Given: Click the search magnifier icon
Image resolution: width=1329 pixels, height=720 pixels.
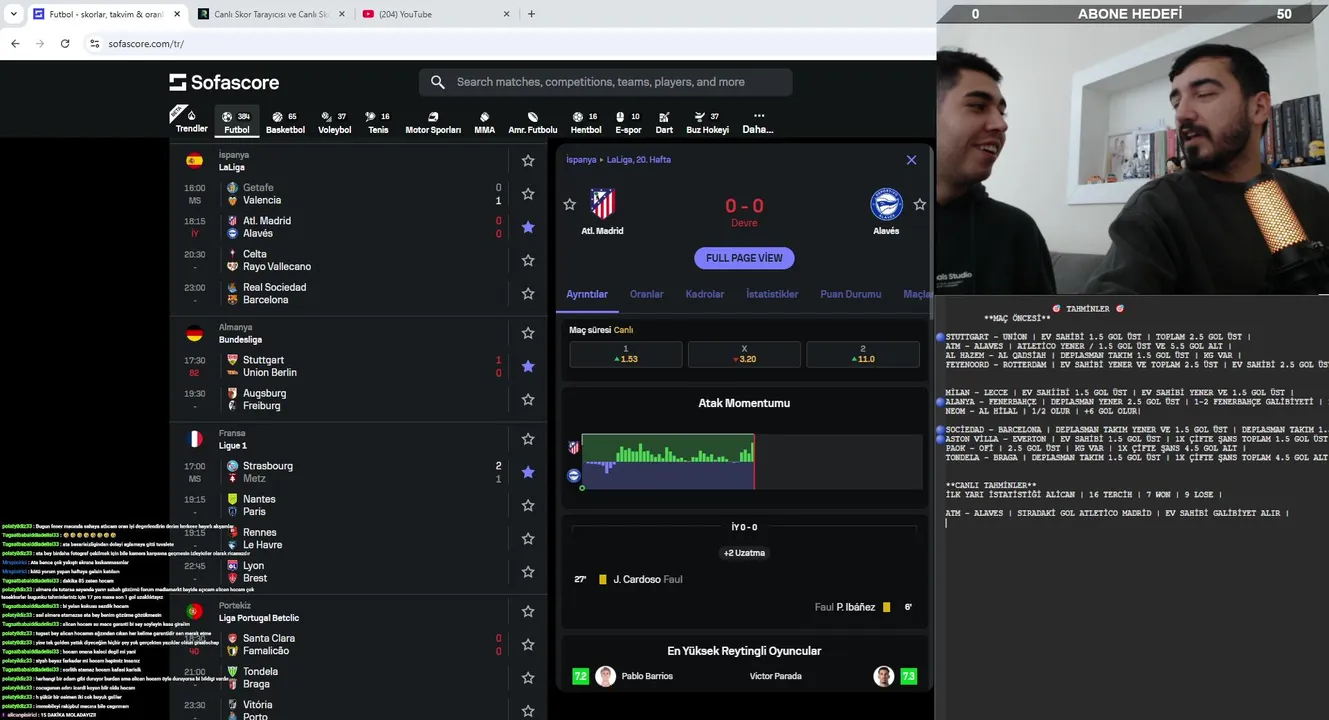Looking at the screenshot, I should pos(438,82).
